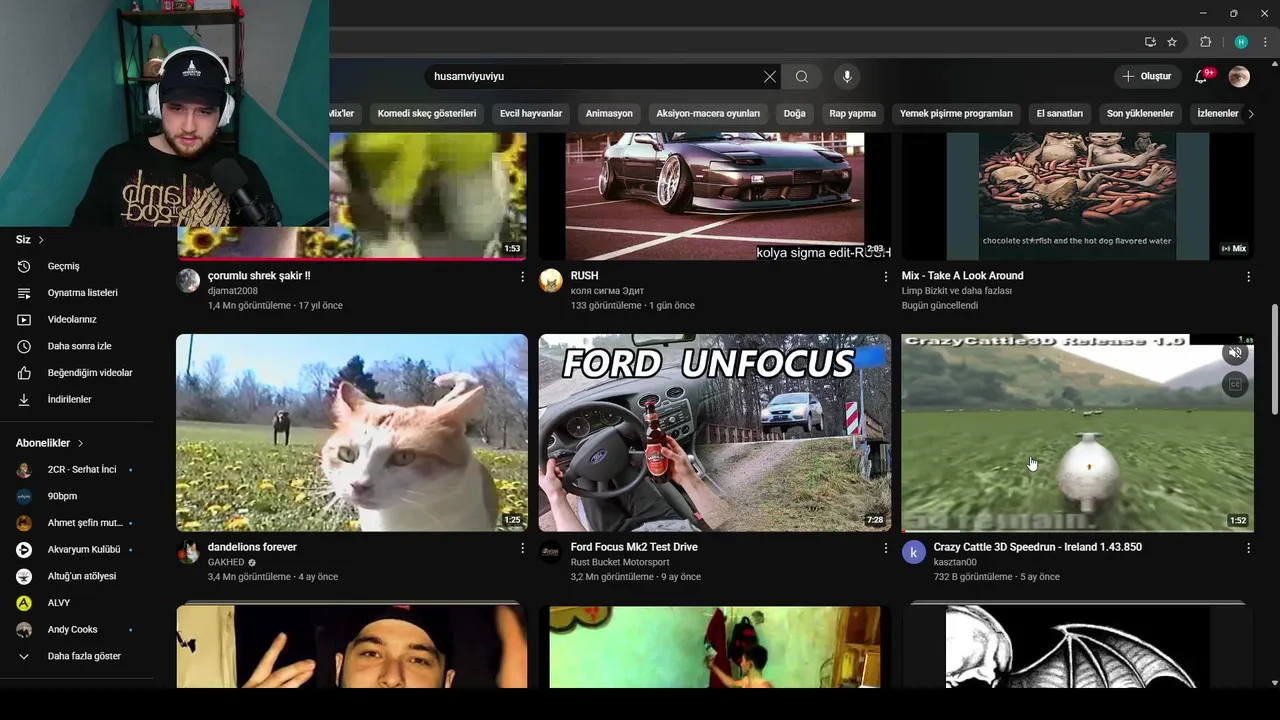The height and width of the screenshot is (720, 1280).
Task: Click the install app icon in the address bar
Action: pyautogui.click(x=1150, y=42)
